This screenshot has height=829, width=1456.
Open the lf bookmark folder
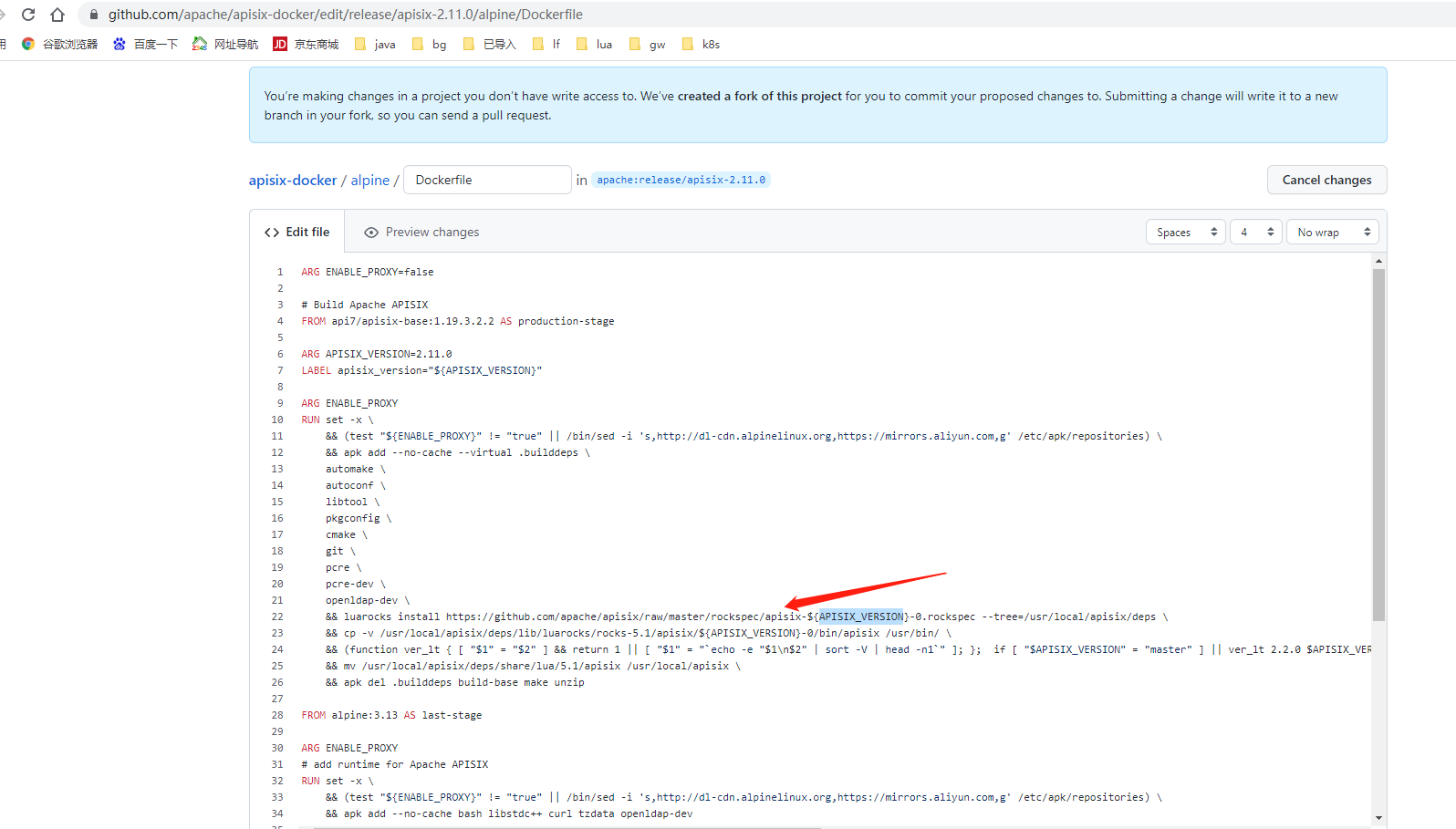(x=546, y=44)
